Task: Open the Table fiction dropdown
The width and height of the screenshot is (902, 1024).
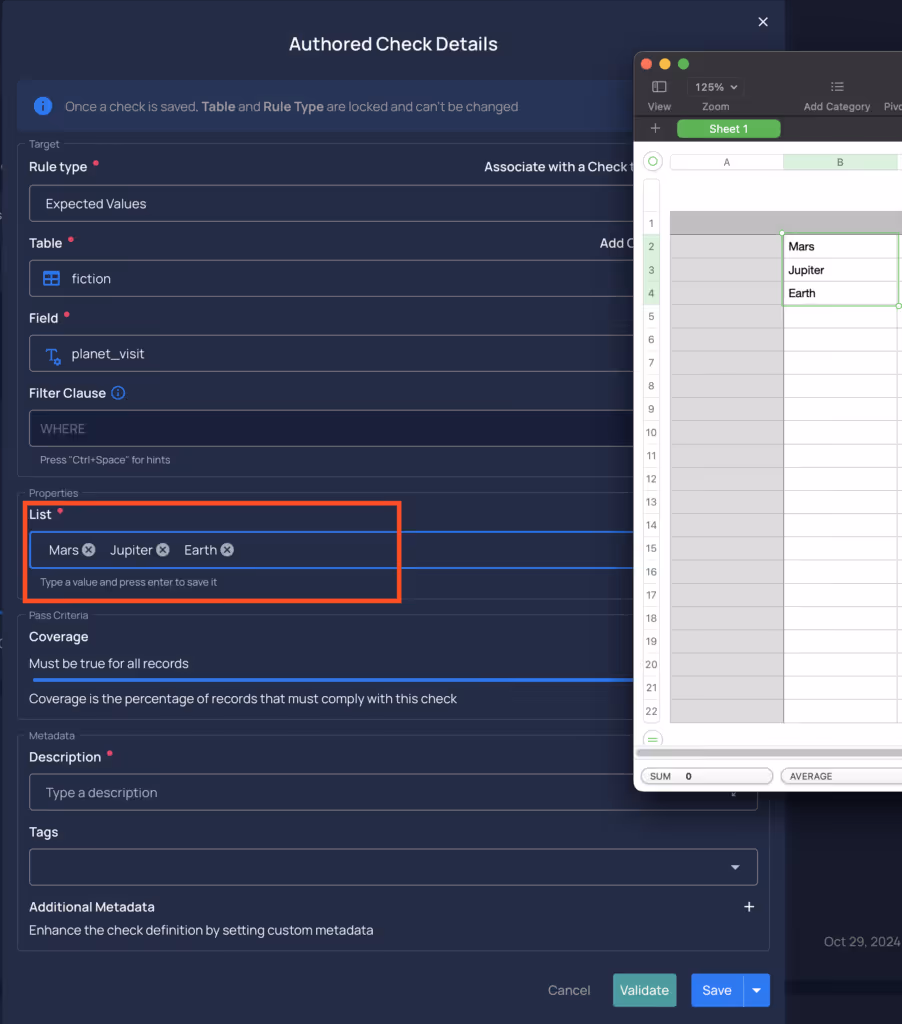Action: click(x=331, y=279)
